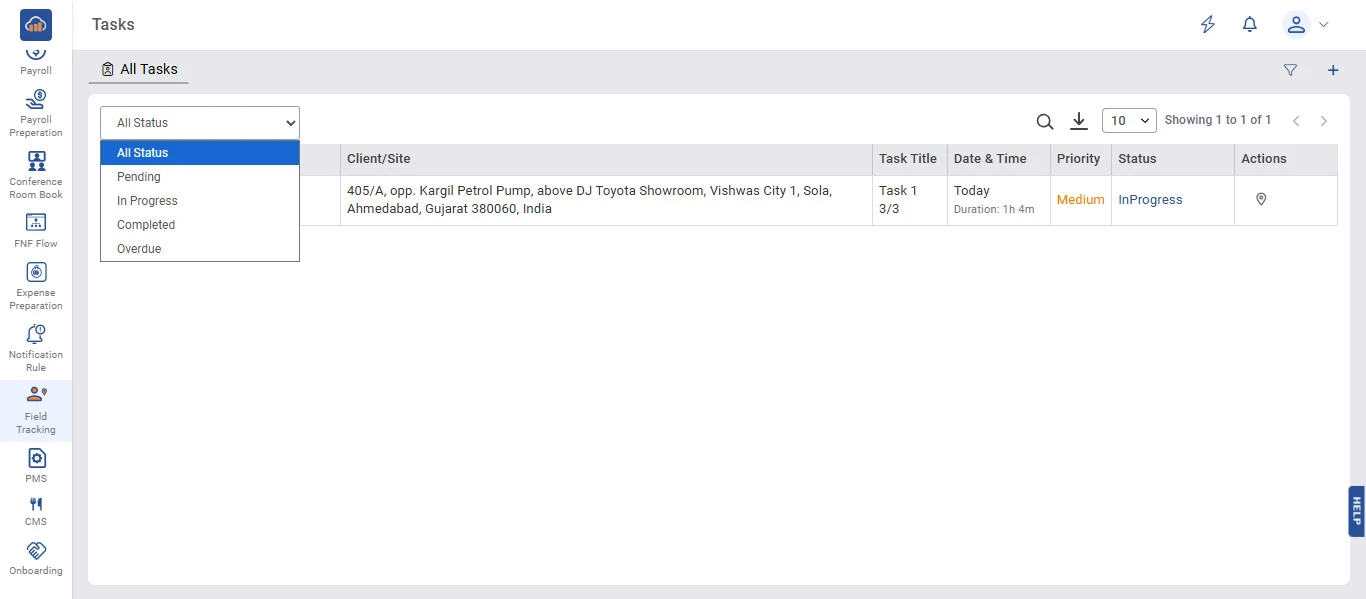This screenshot has width=1366, height=599.
Task: Open user profile menu
Action: pos(1305,25)
